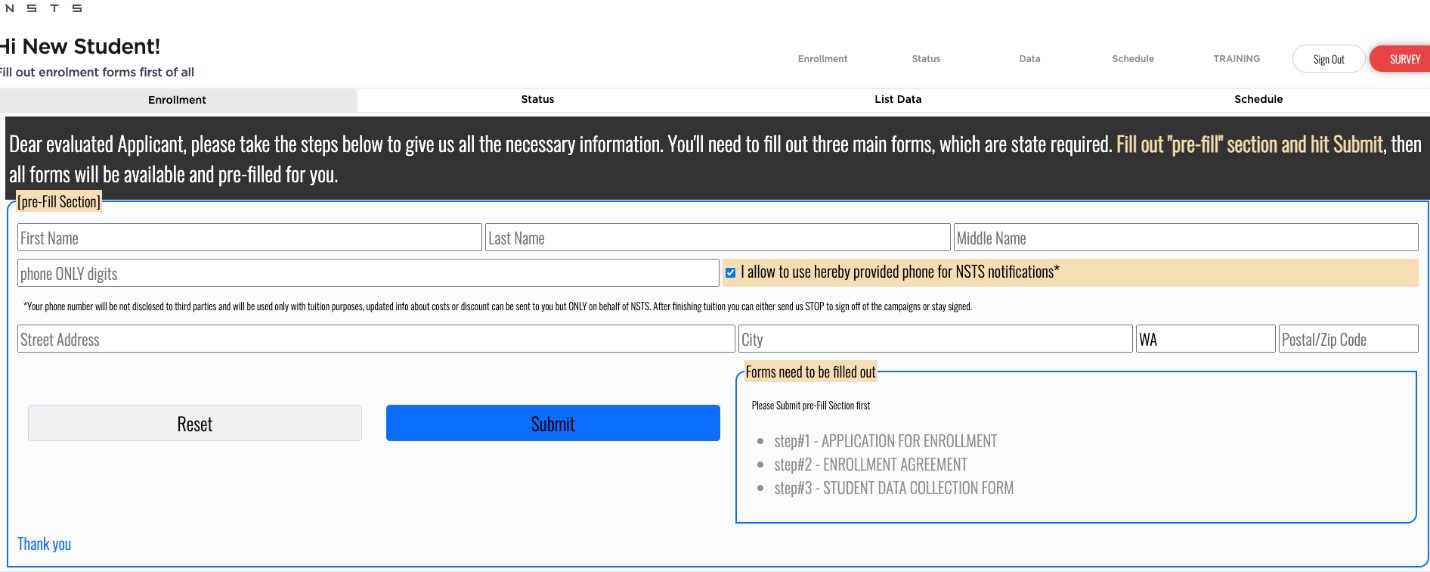Click the NSTS logo at top left

[41, 8]
